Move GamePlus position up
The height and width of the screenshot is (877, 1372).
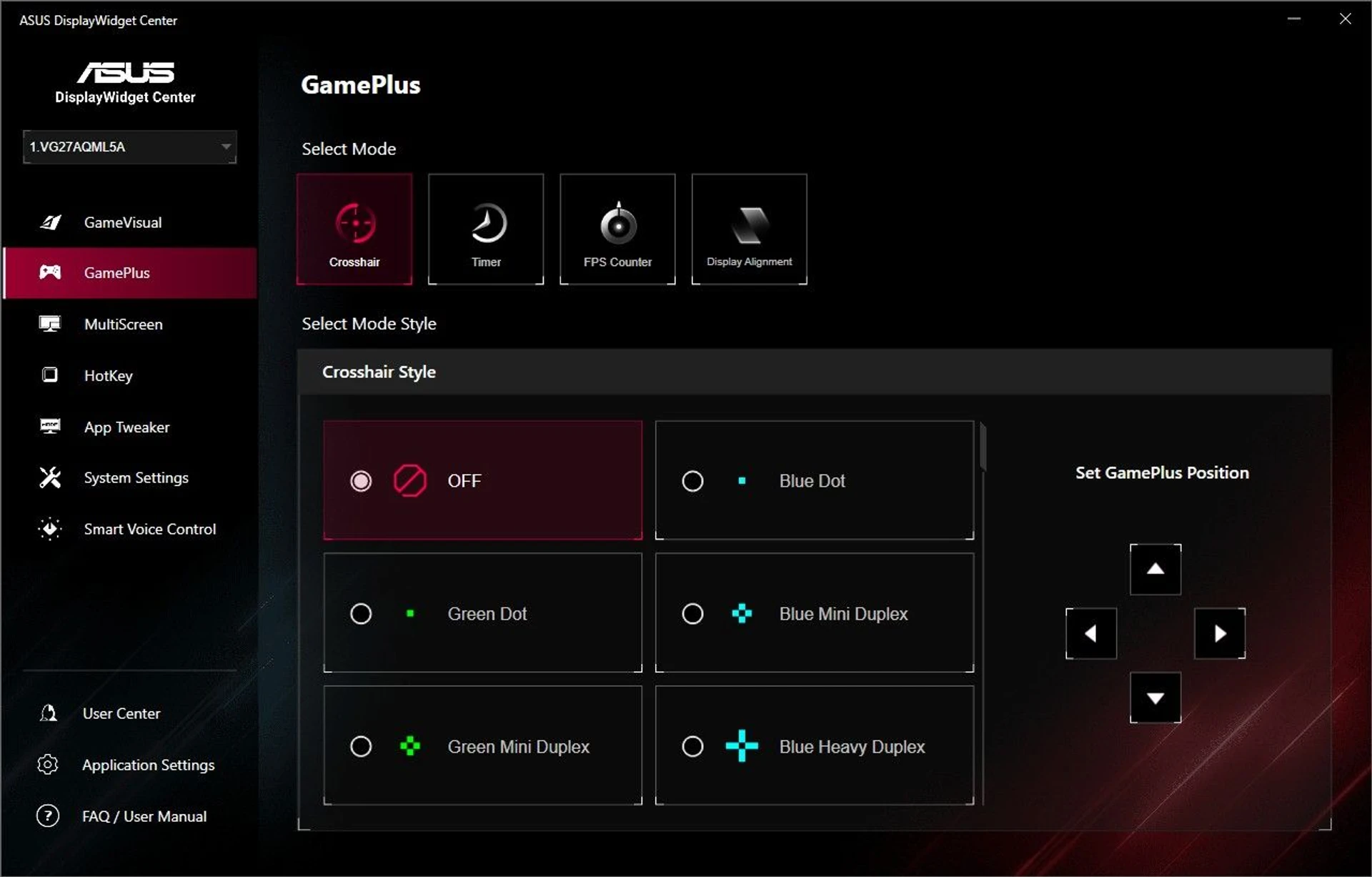click(1155, 569)
